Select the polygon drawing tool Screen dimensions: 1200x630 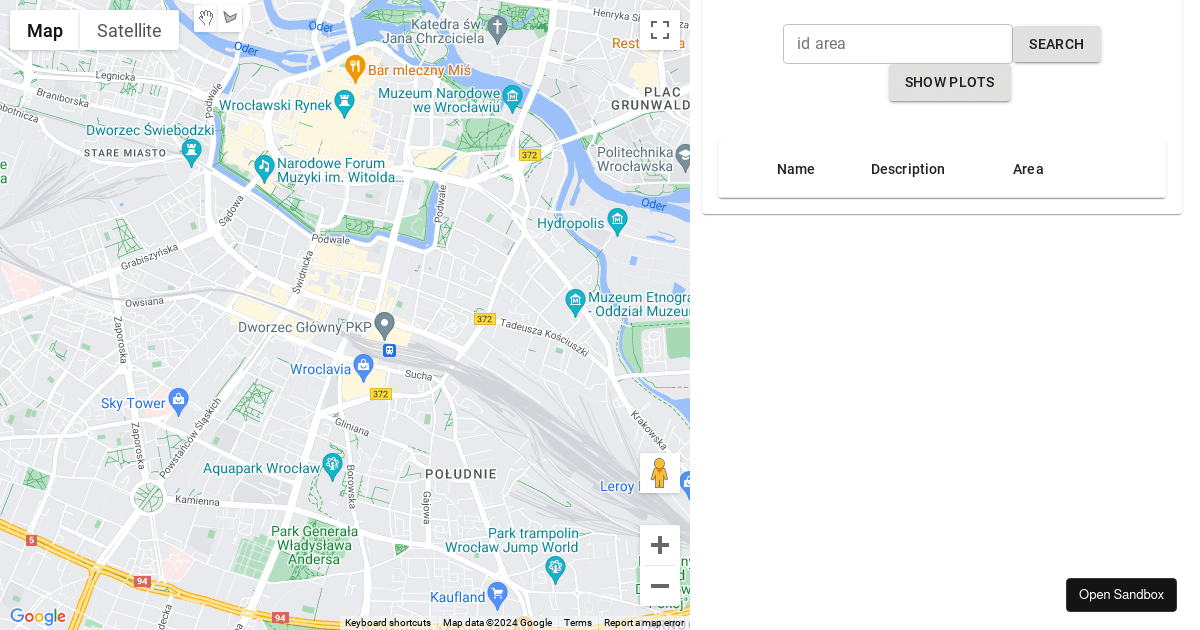(231, 17)
